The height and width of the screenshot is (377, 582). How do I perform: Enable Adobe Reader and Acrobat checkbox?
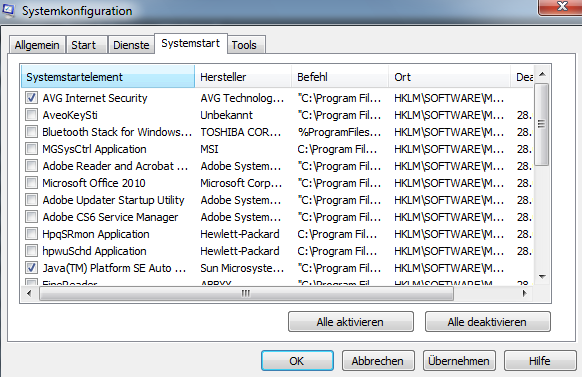32,166
